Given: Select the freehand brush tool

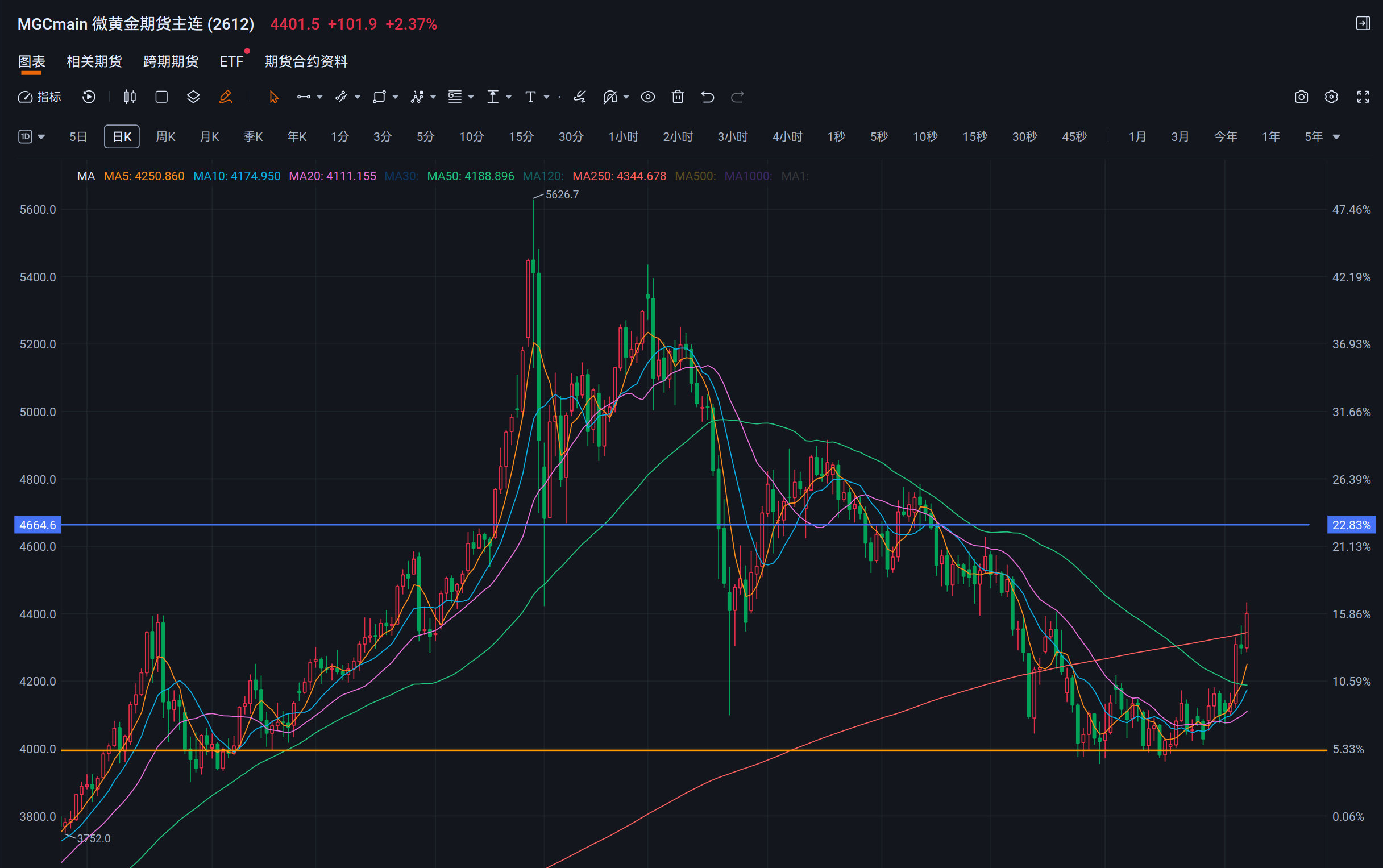Looking at the screenshot, I should coord(580,97).
